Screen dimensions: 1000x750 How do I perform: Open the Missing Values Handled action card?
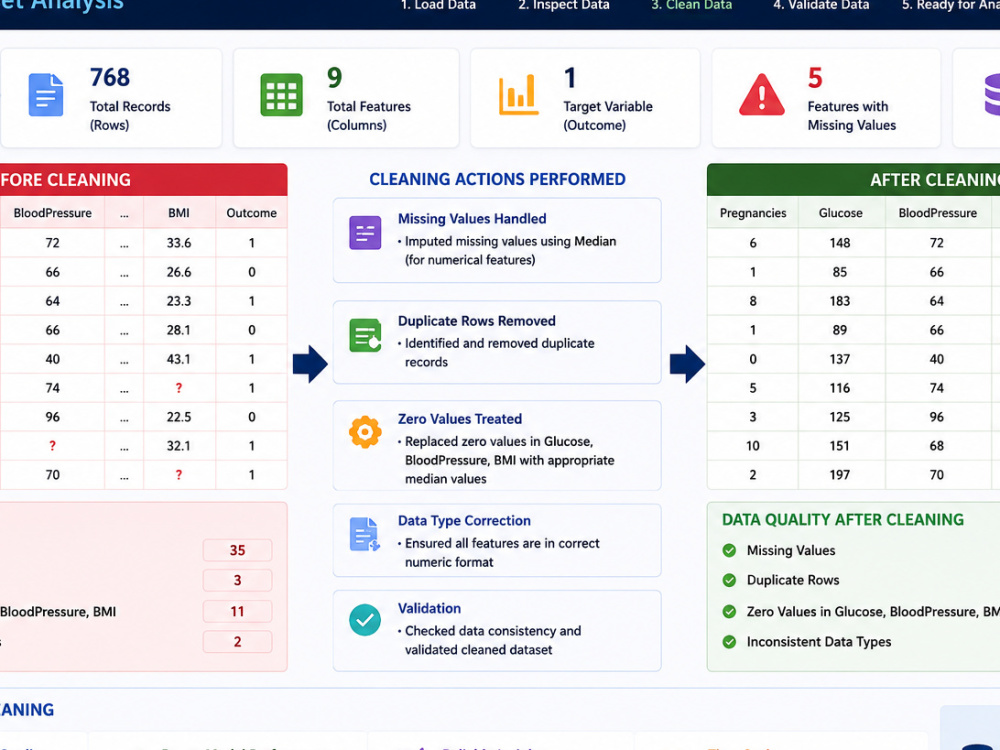tap(497, 240)
